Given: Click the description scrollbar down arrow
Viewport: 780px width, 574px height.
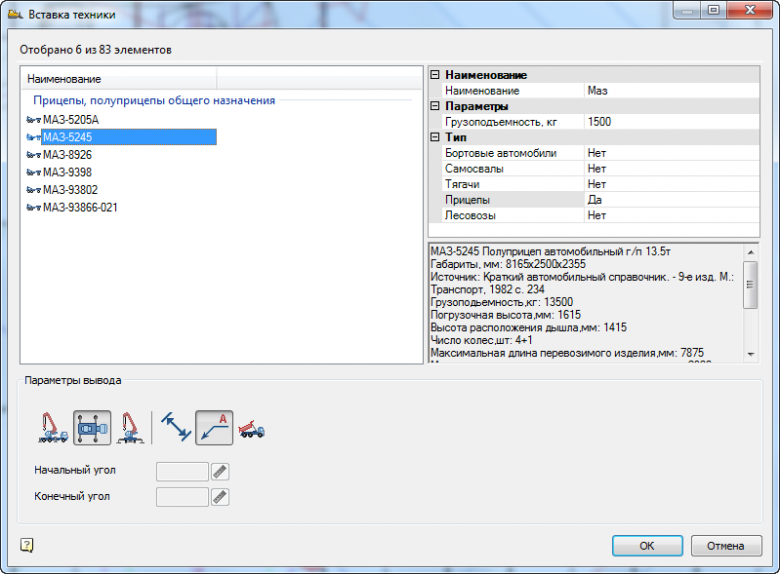Looking at the screenshot, I should (x=751, y=354).
